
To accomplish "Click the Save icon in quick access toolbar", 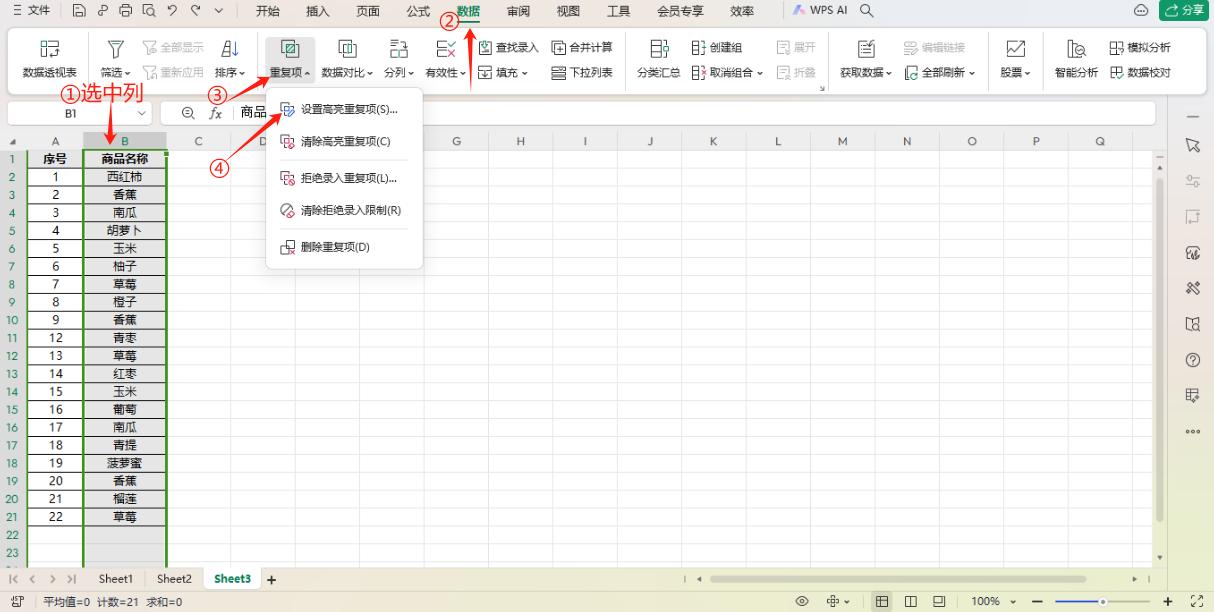I will pos(80,11).
